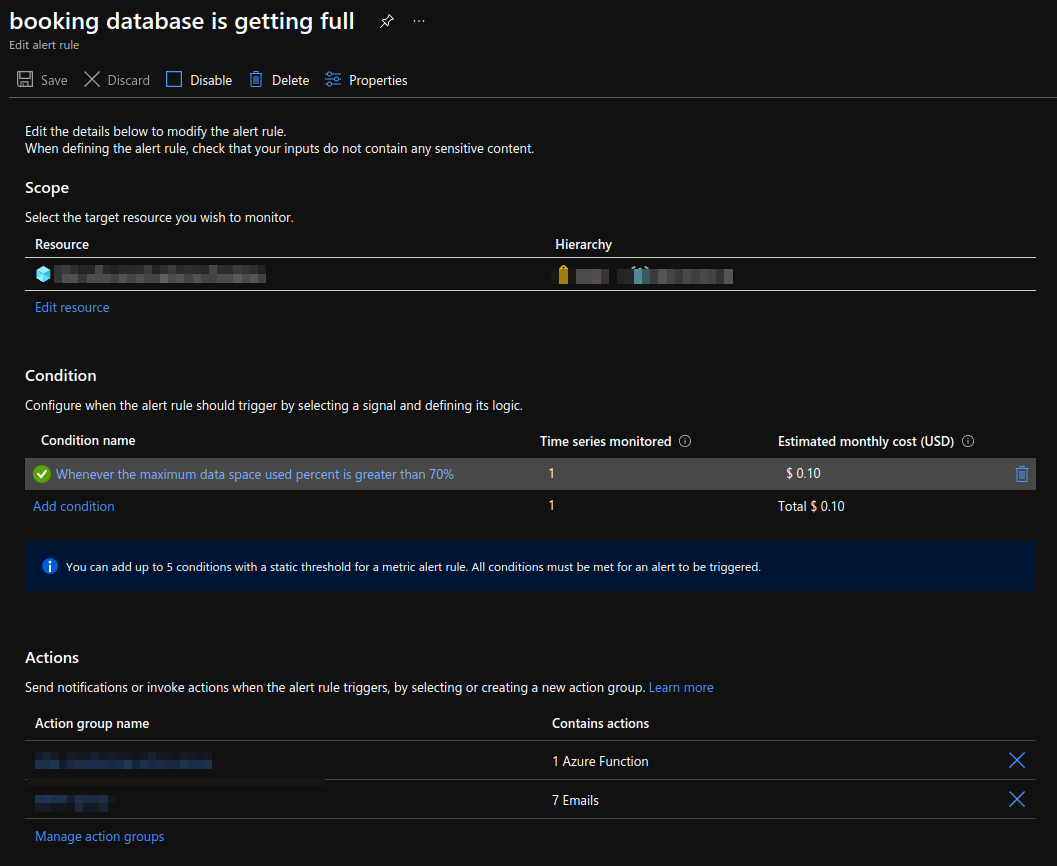Delete the 70% data space condition
1057x866 pixels.
(1021, 474)
